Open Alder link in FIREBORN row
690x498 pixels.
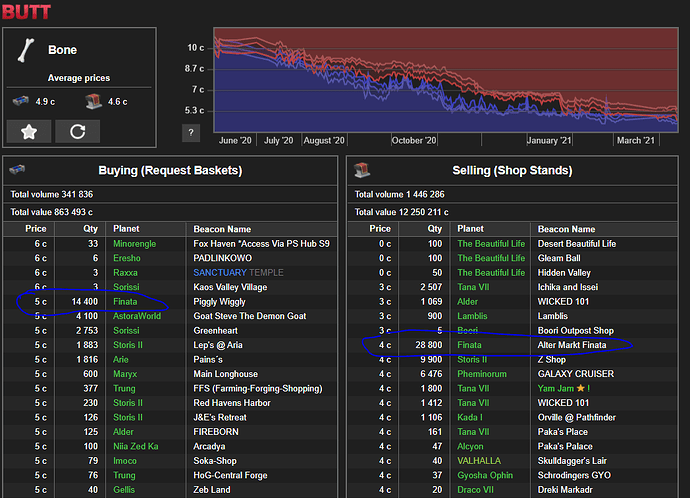123,432
